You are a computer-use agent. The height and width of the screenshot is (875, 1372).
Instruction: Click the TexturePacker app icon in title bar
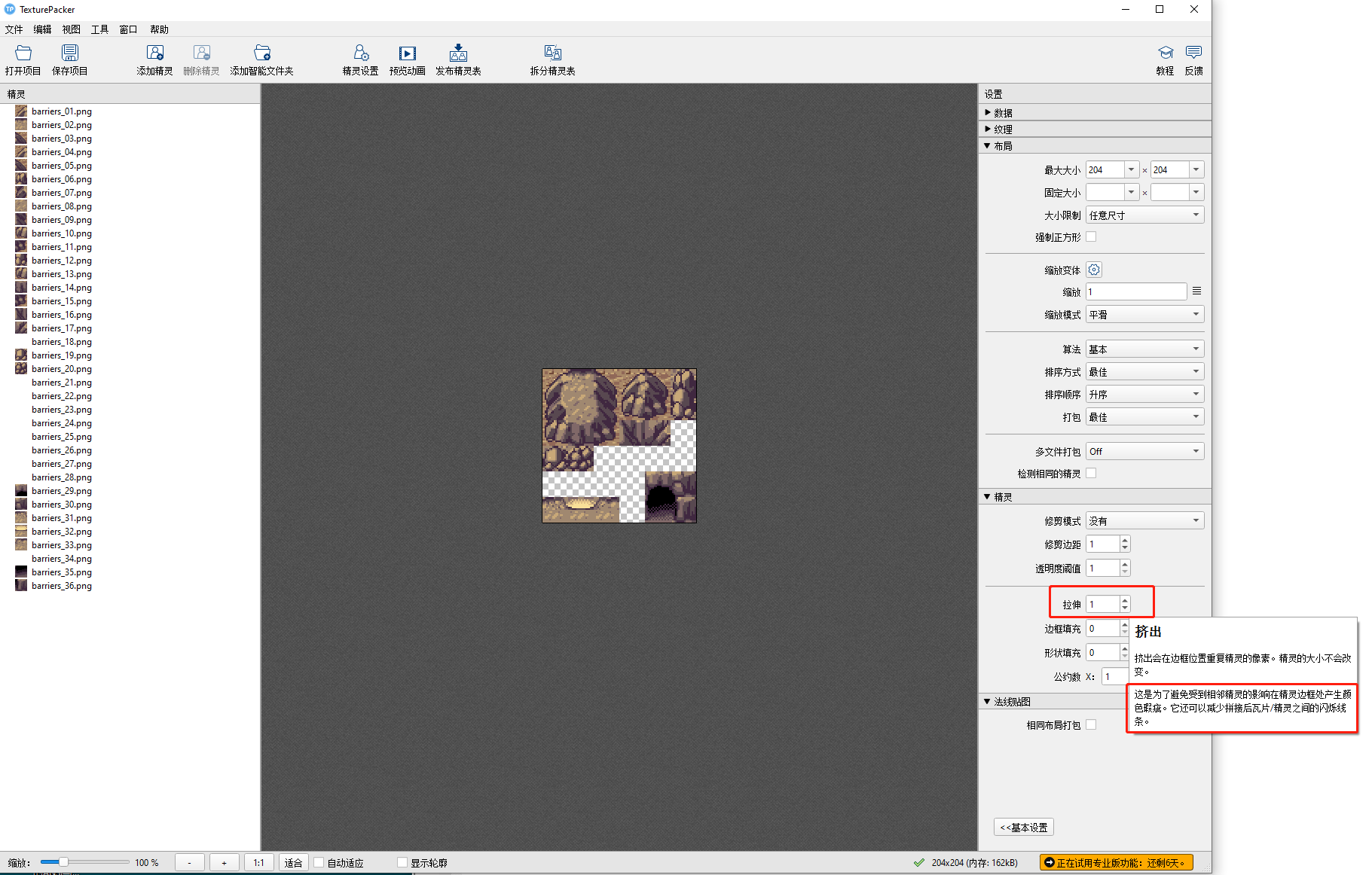coord(10,9)
